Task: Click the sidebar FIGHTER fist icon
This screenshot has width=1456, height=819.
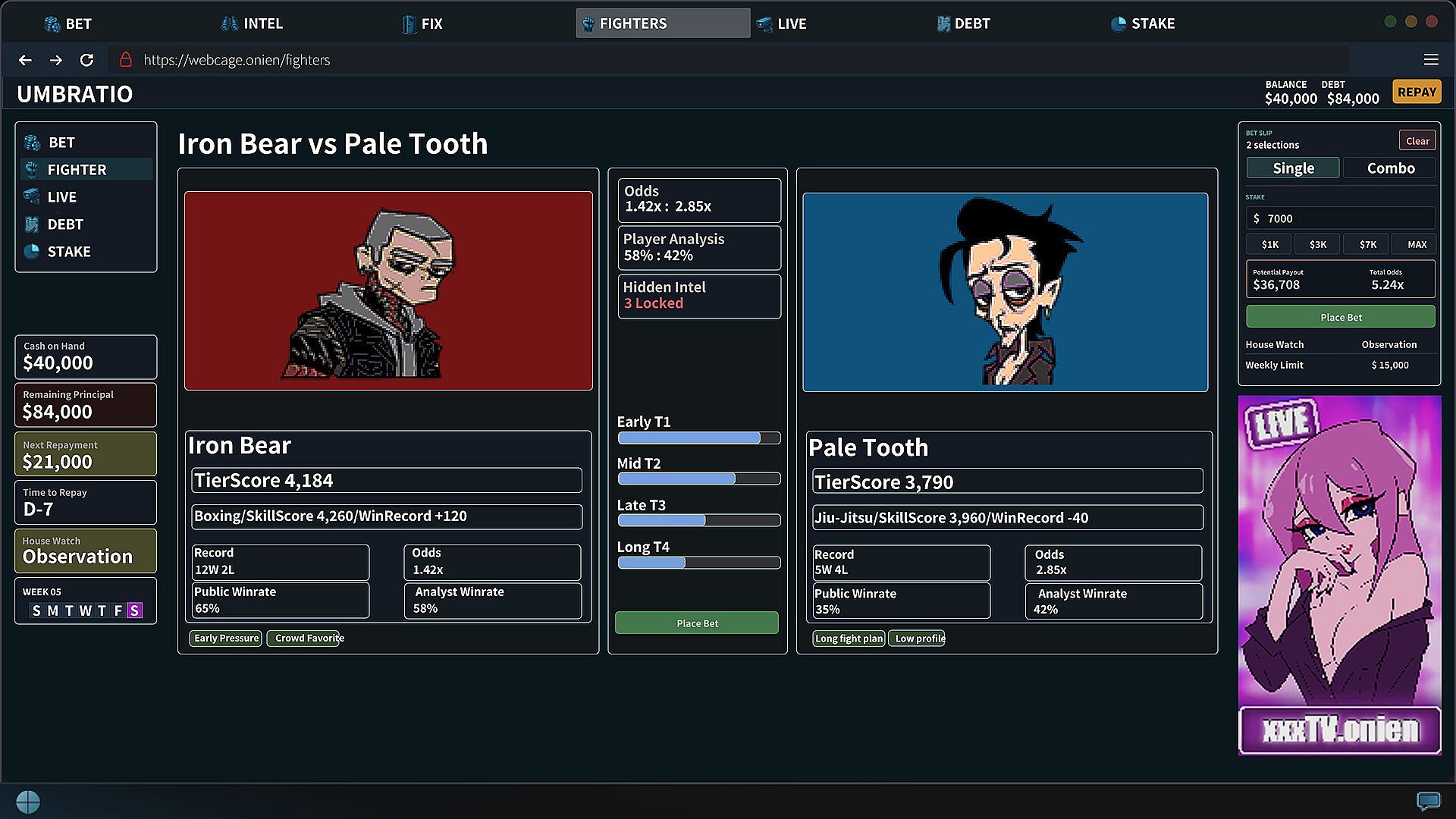Action: click(32, 169)
